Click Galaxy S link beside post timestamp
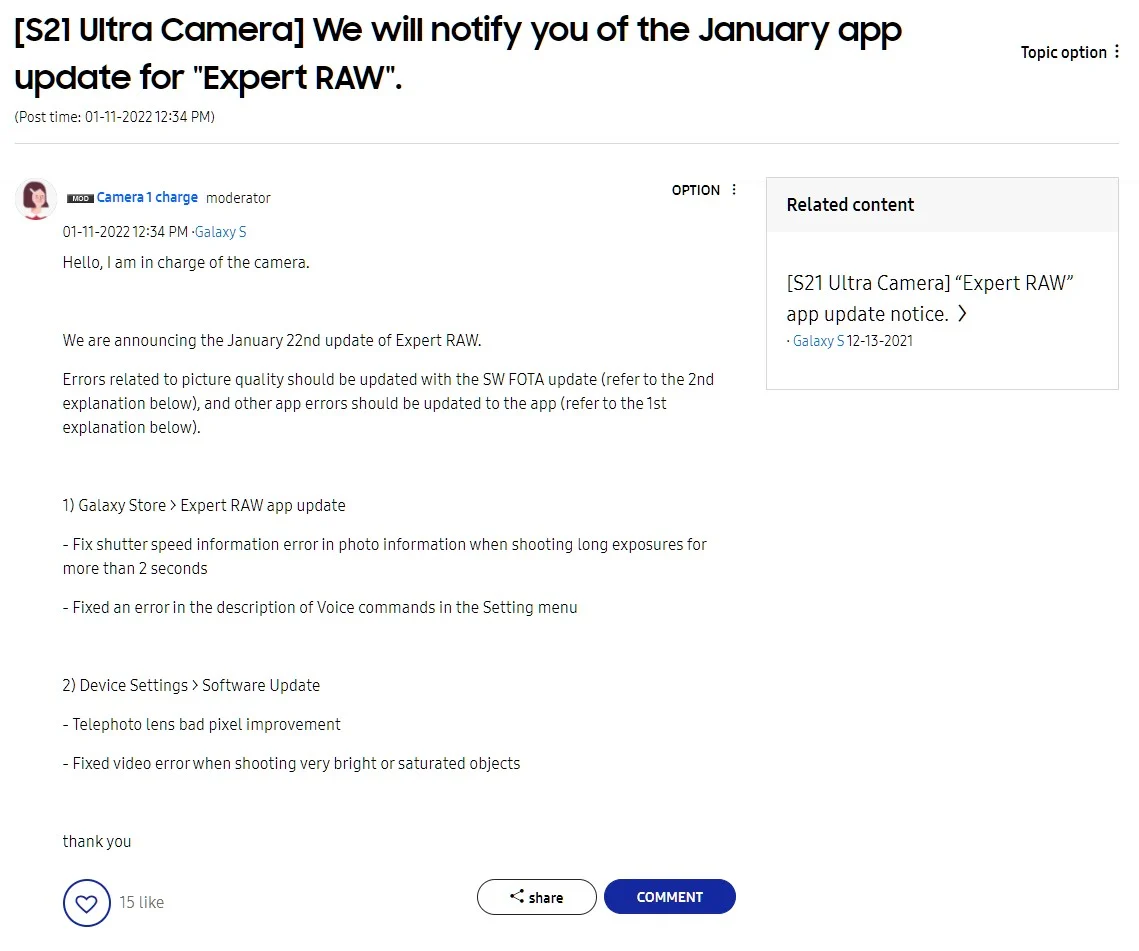Viewport: 1139px width, 951px height. [221, 232]
